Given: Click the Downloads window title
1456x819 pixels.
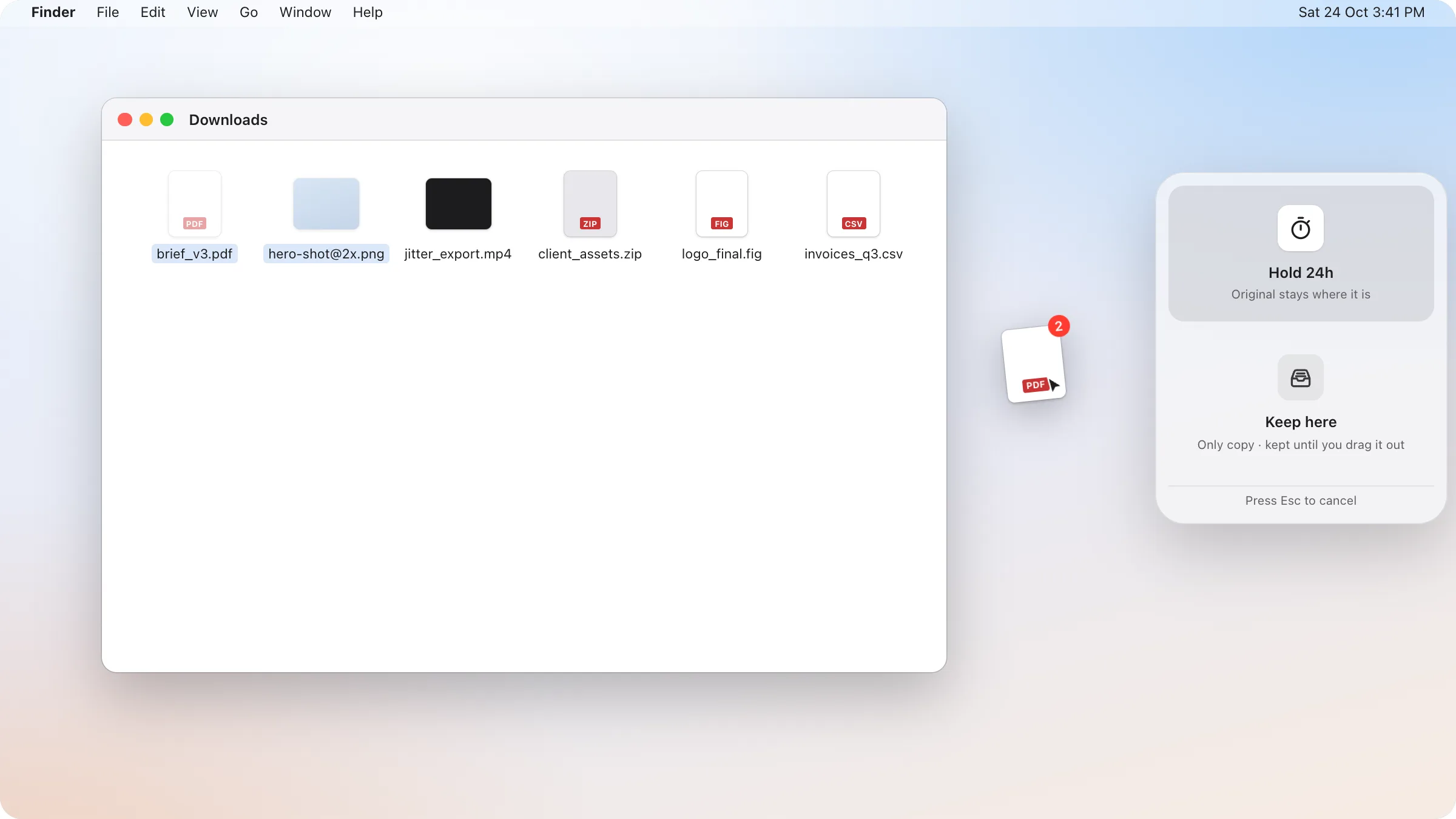Looking at the screenshot, I should 228,120.
